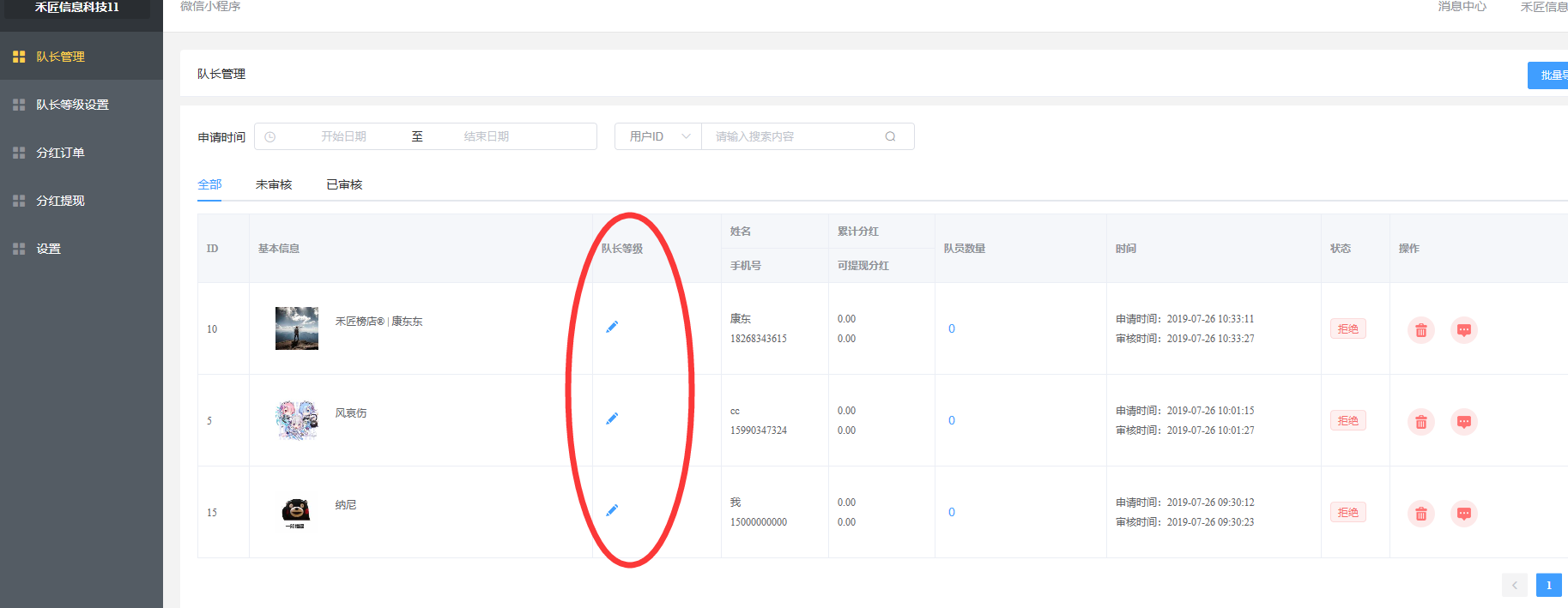Click team member count for 风哀伤

[951, 420]
